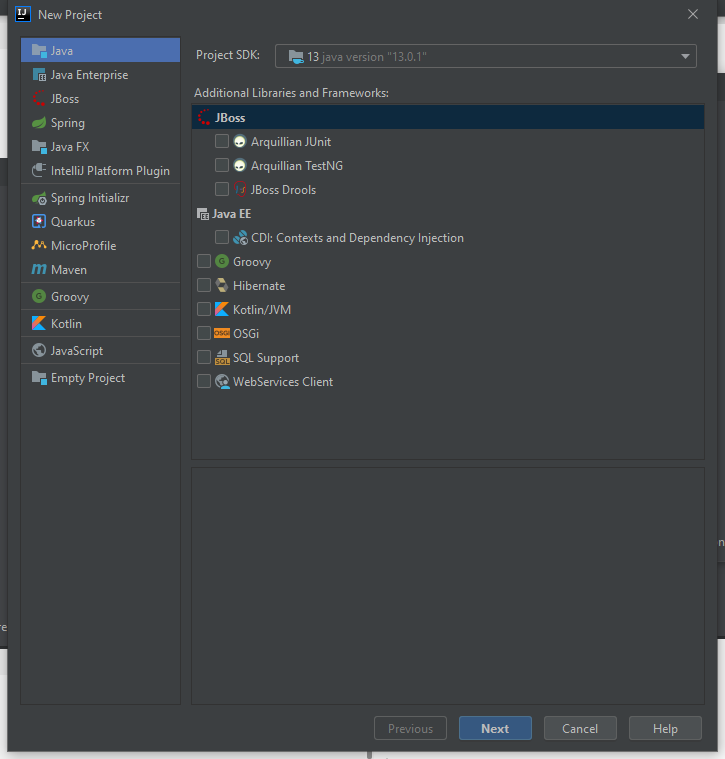Select the Spring Initializr icon
Screen dimensions: 725x759
[39, 198]
